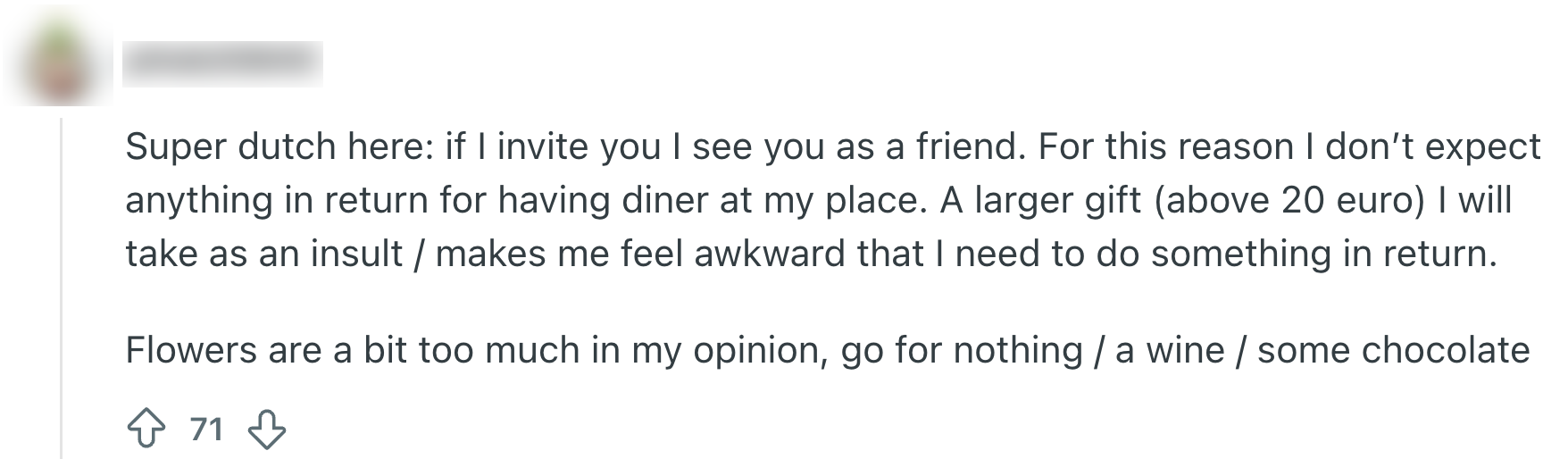
Task: Collapse the thread using the vertical line
Action: point(62,286)
